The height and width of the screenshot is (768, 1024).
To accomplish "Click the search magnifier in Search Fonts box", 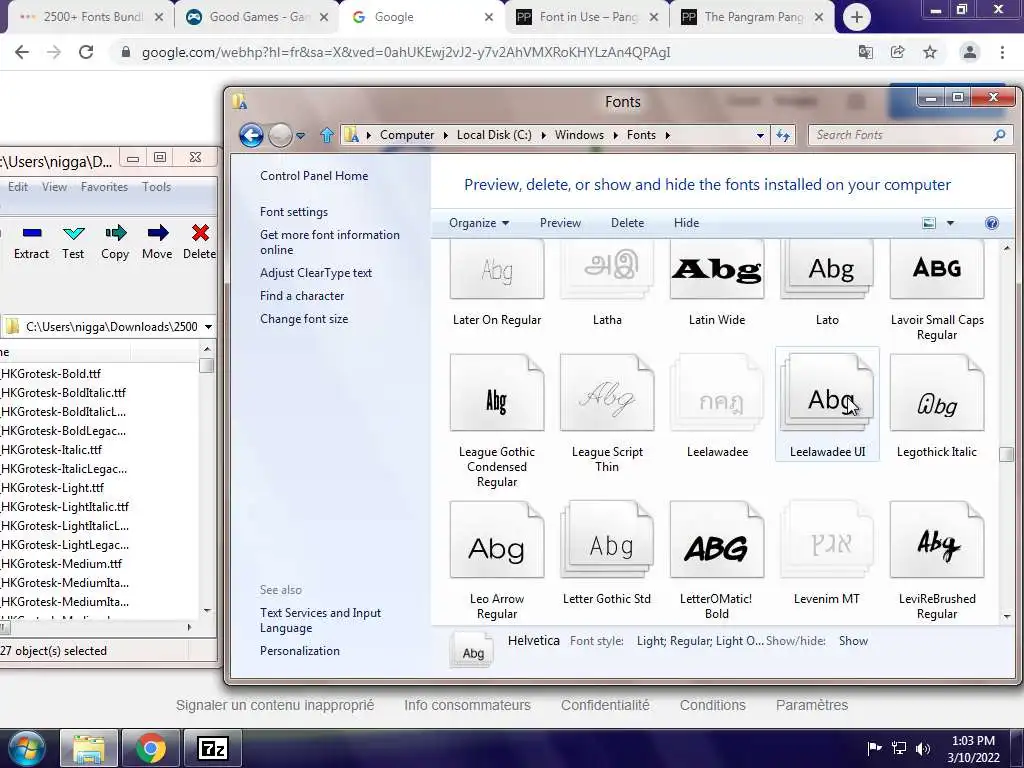I will tap(999, 135).
